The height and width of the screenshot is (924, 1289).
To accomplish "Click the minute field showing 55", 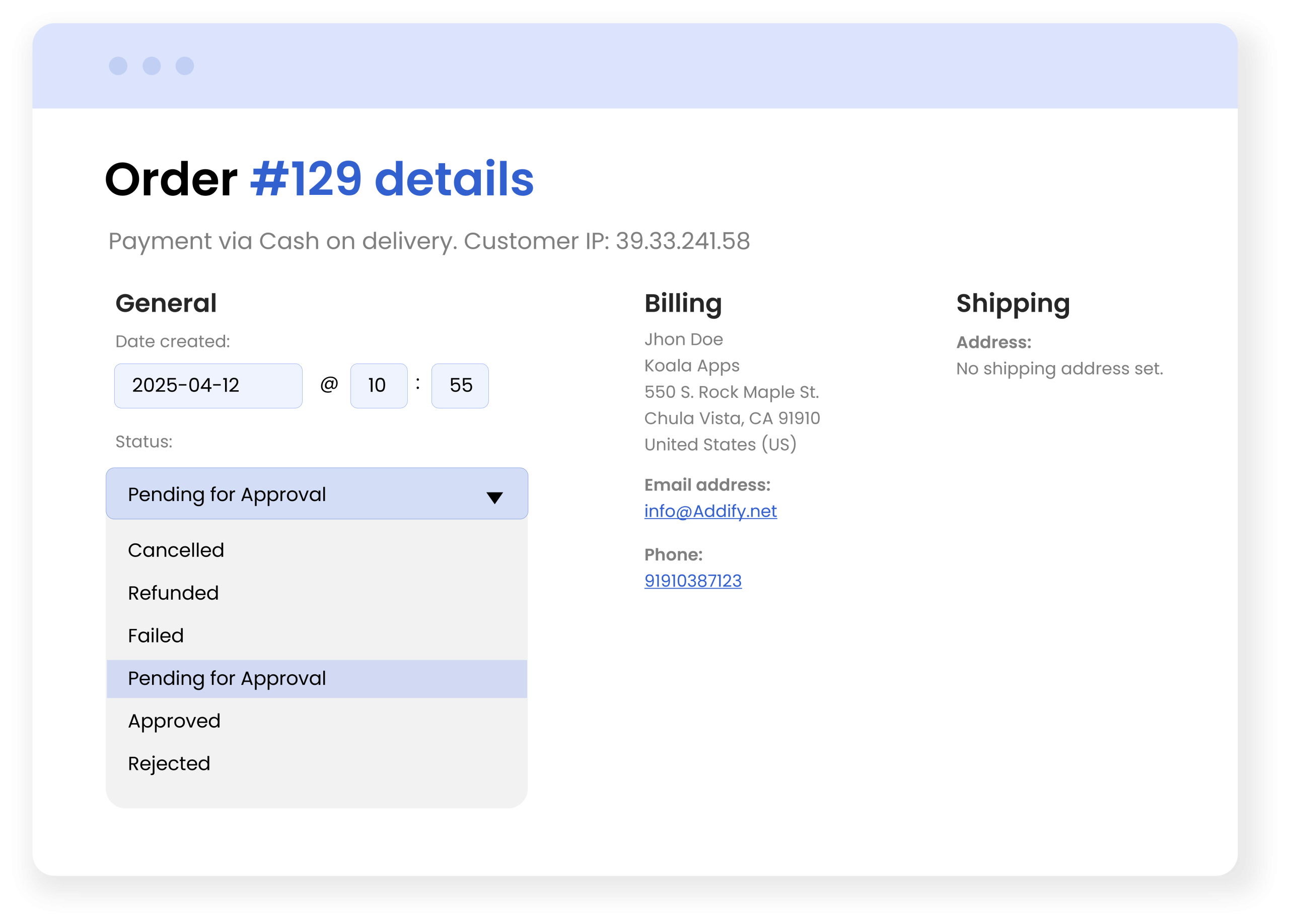I will (x=460, y=385).
